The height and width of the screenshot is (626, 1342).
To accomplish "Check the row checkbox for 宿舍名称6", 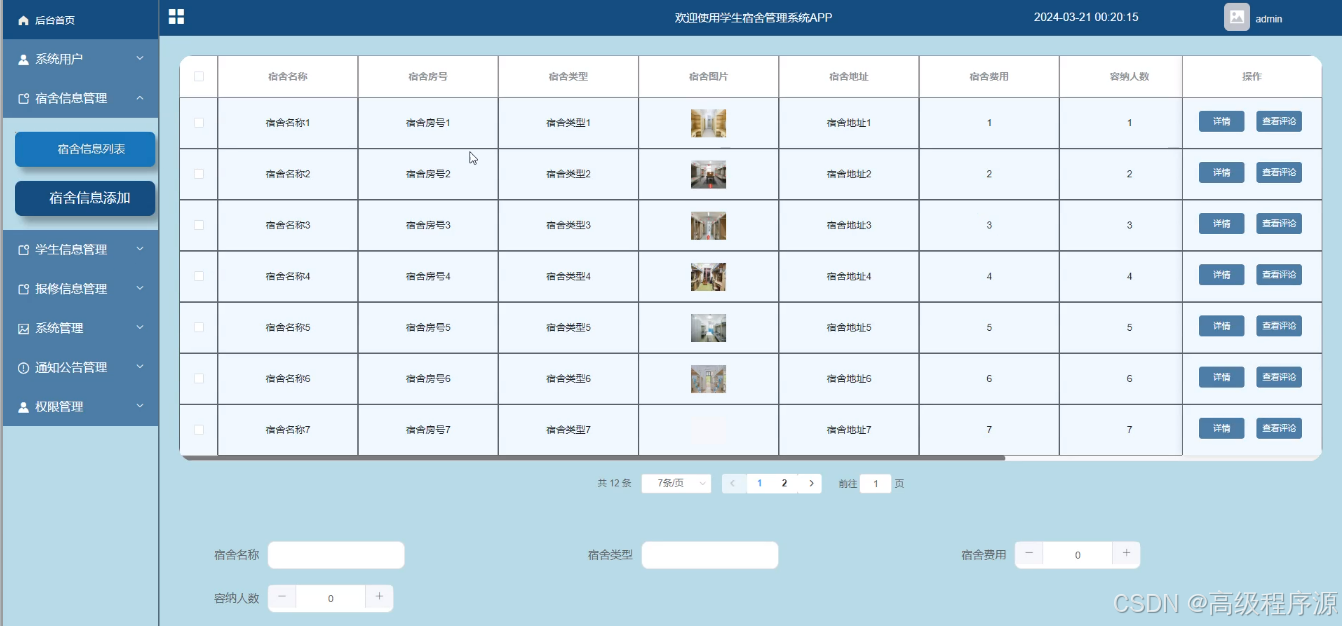I will (199, 379).
